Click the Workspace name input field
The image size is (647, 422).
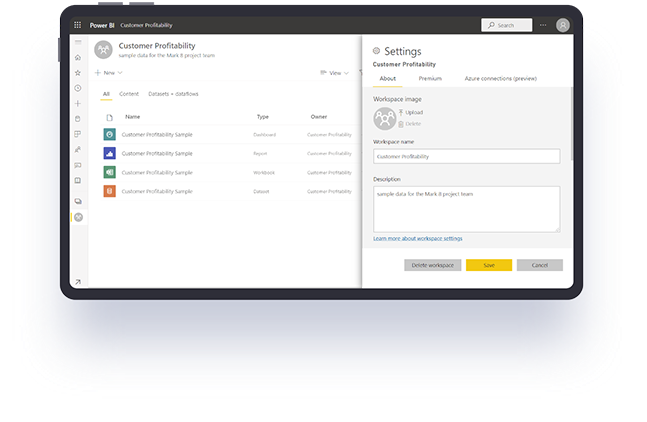(x=467, y=156)
